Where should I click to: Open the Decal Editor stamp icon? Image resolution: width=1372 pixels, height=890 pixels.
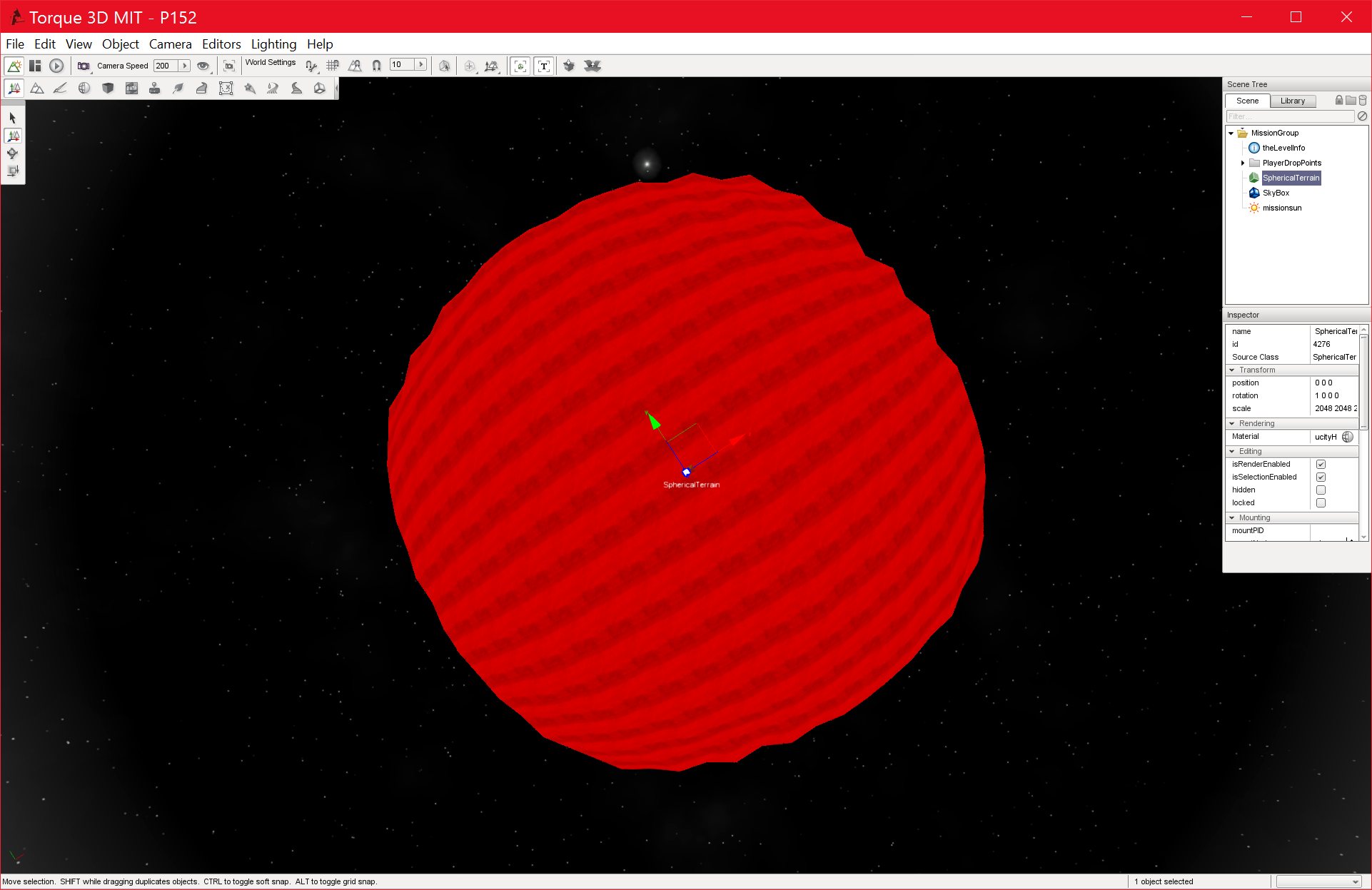click(155, 88)
